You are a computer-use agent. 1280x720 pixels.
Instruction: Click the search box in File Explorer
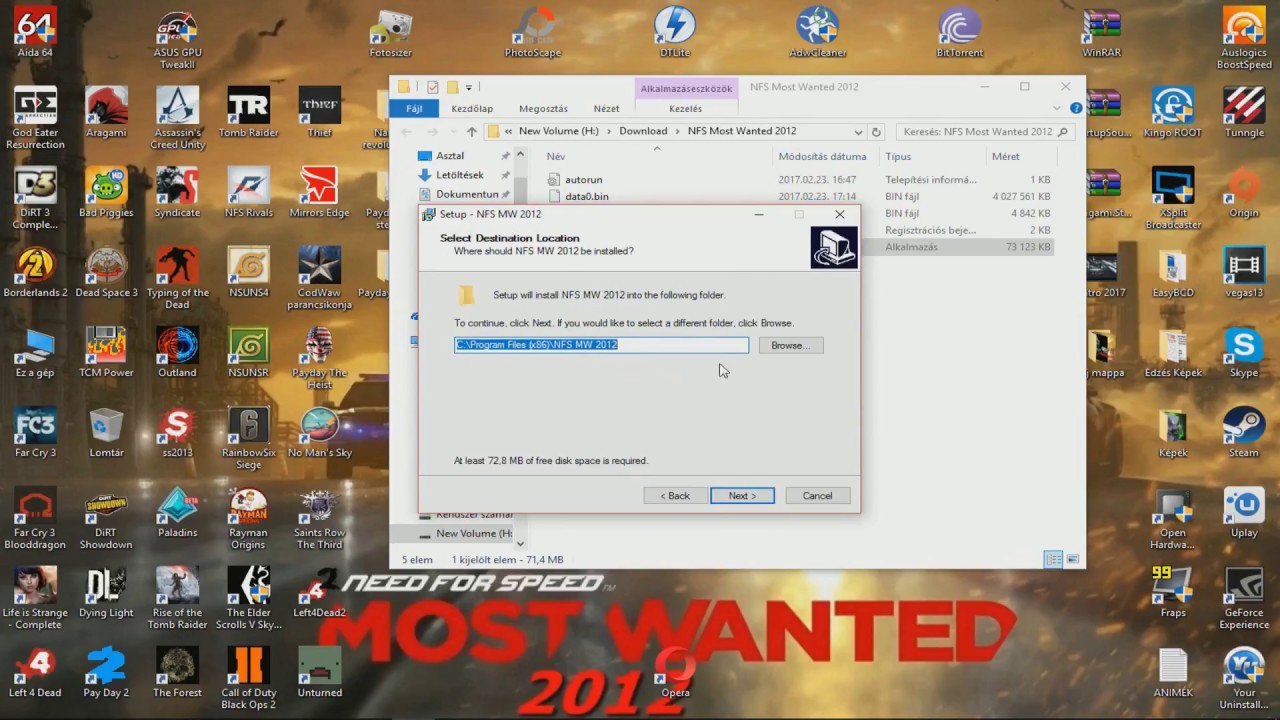[x=984, y=131]
